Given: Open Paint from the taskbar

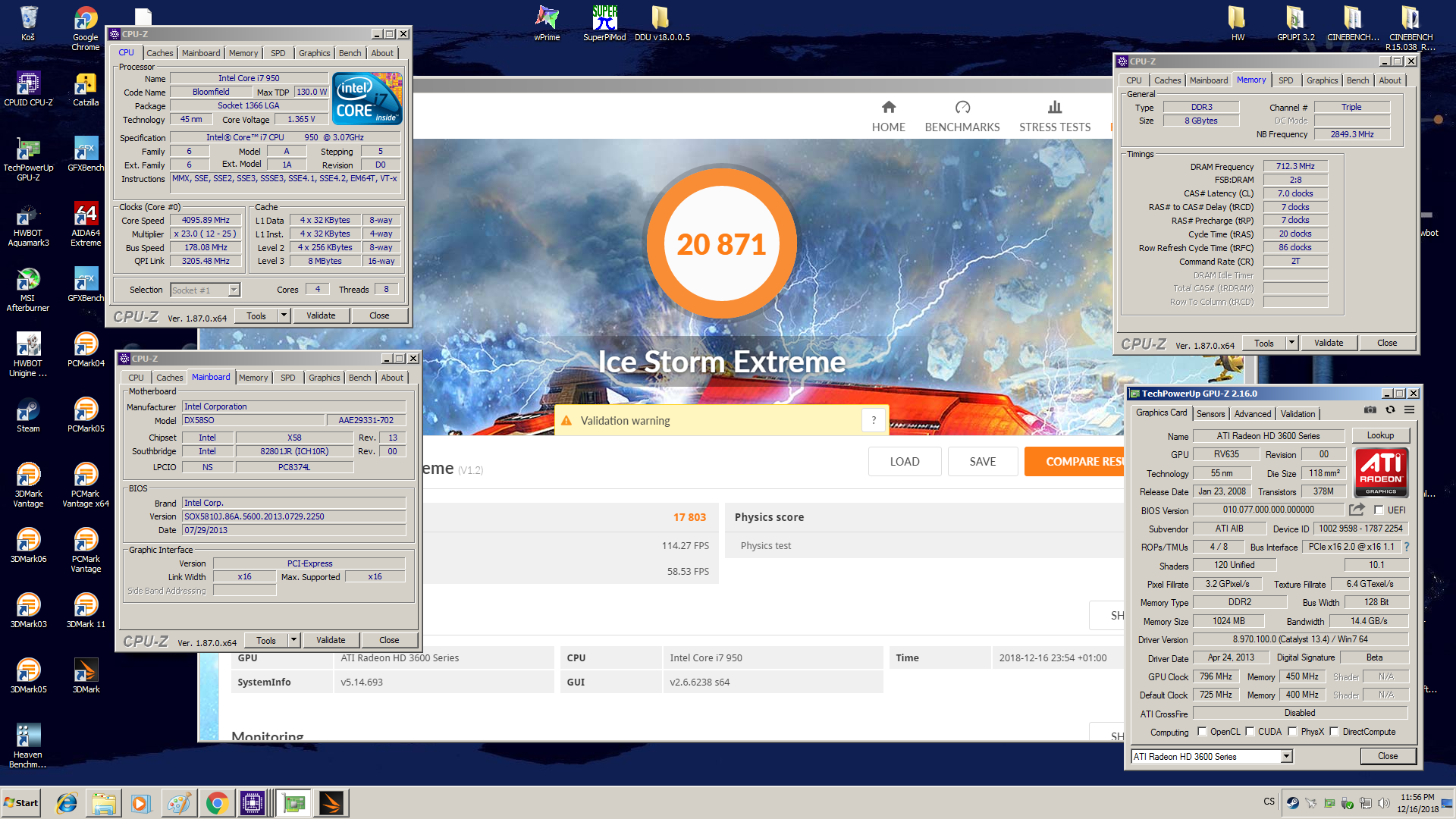Looking at the screenshot, I should (x=179, y=803).
